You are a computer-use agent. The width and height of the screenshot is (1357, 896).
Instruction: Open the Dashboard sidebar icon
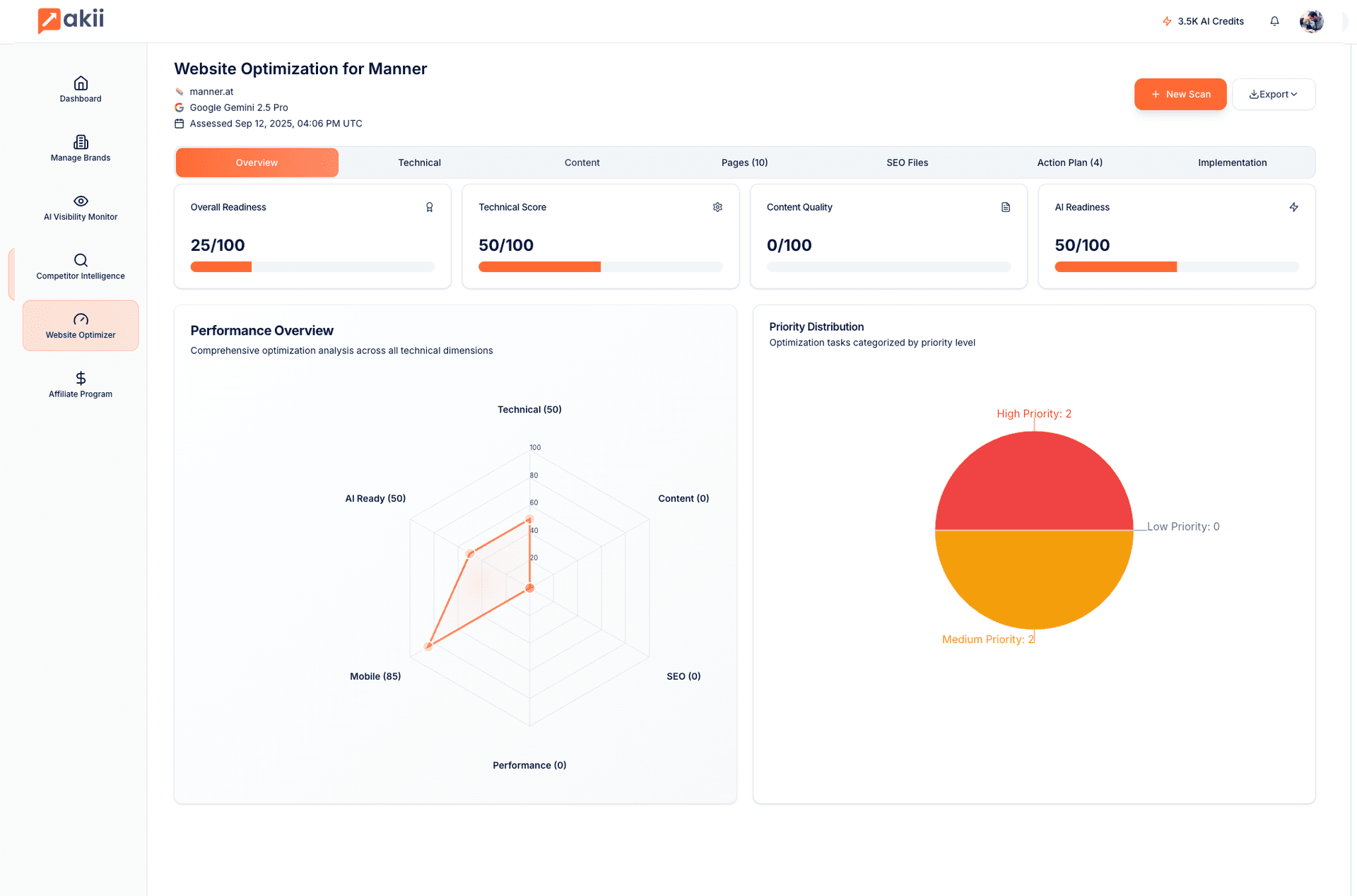[x=81, y=83]
